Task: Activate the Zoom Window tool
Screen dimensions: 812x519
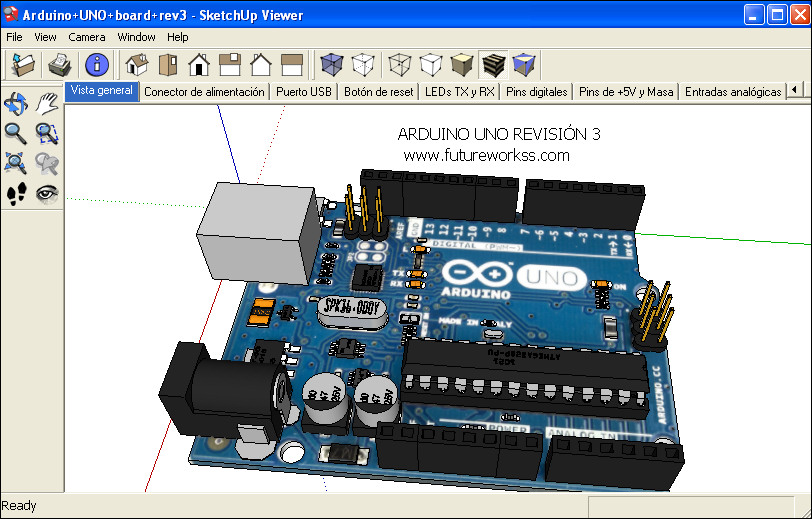Action: [47, 134]
